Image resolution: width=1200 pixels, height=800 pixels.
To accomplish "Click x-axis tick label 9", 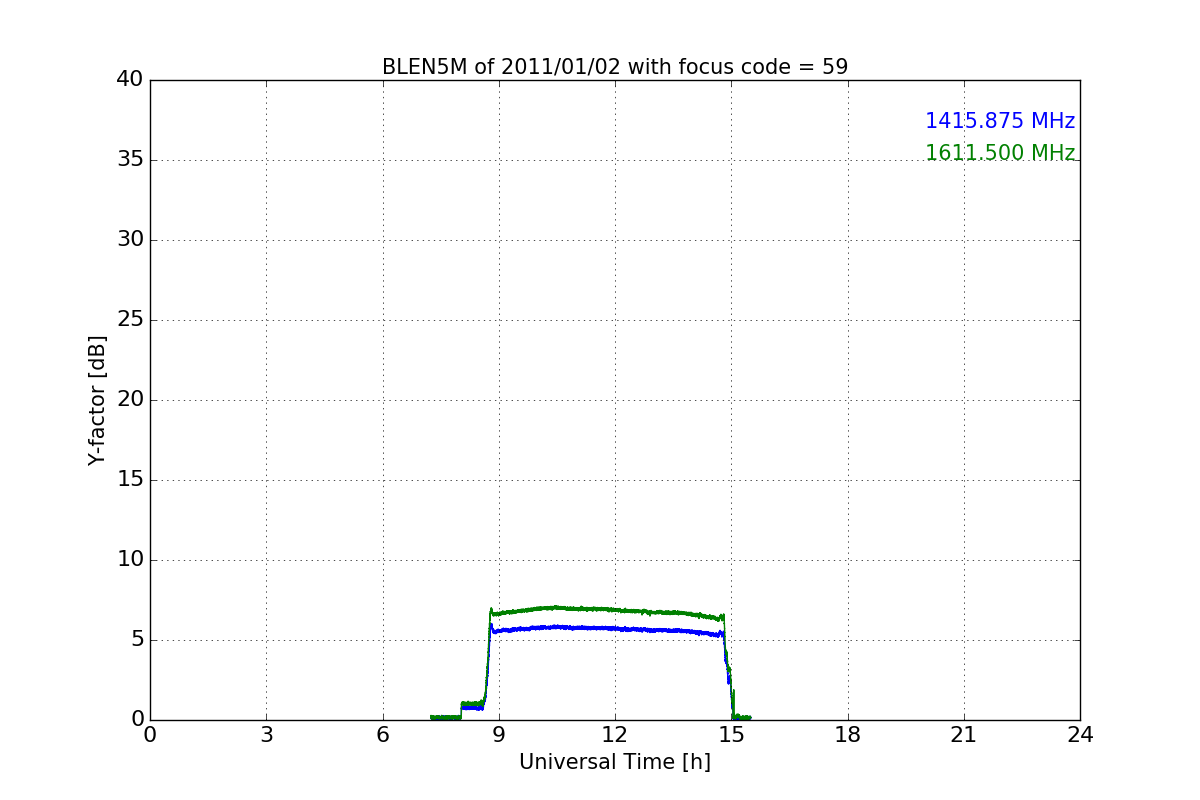I will [499, 735].
